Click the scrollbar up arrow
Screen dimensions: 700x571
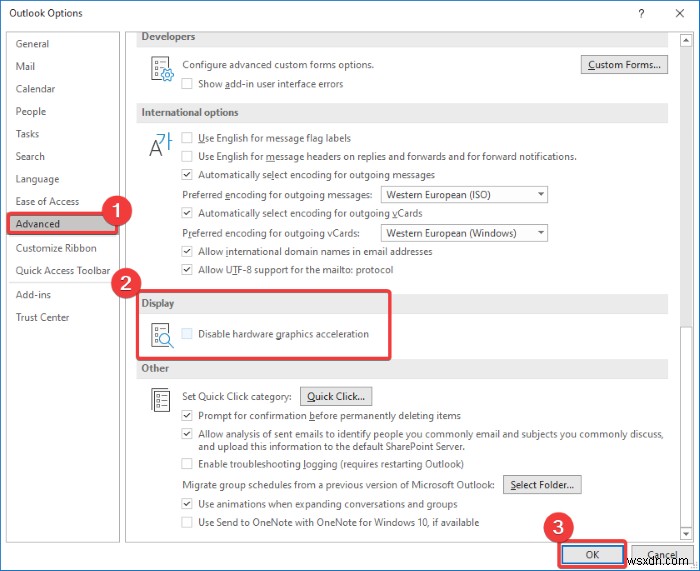point(686,41)
